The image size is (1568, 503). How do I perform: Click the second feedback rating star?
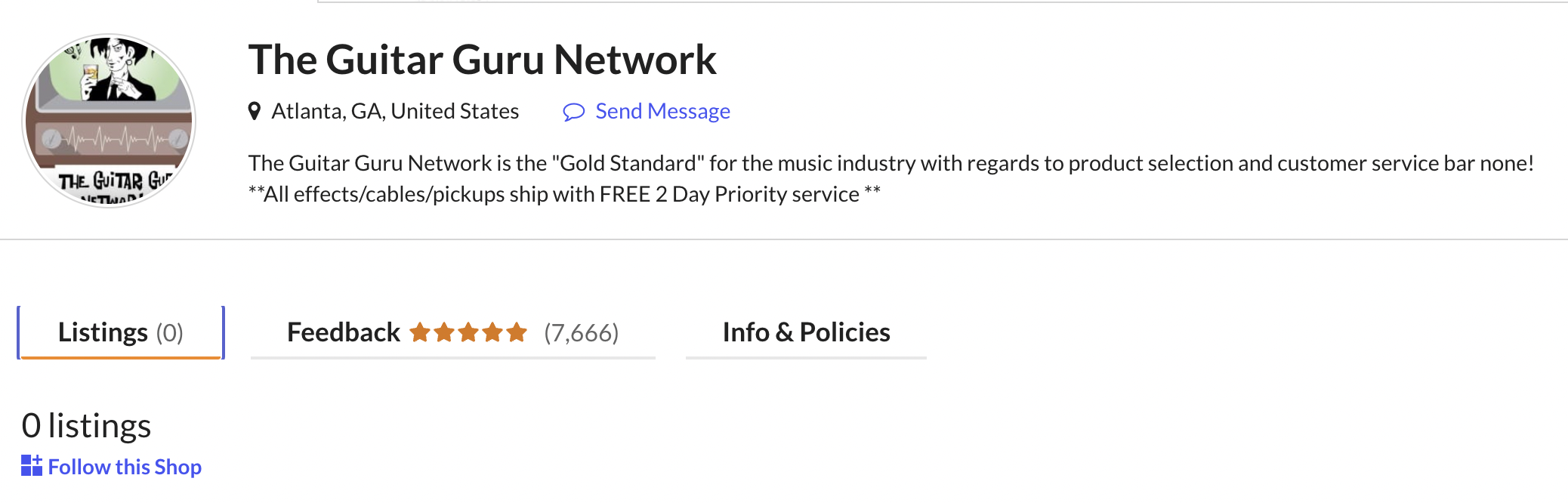(x=444, y=332)
